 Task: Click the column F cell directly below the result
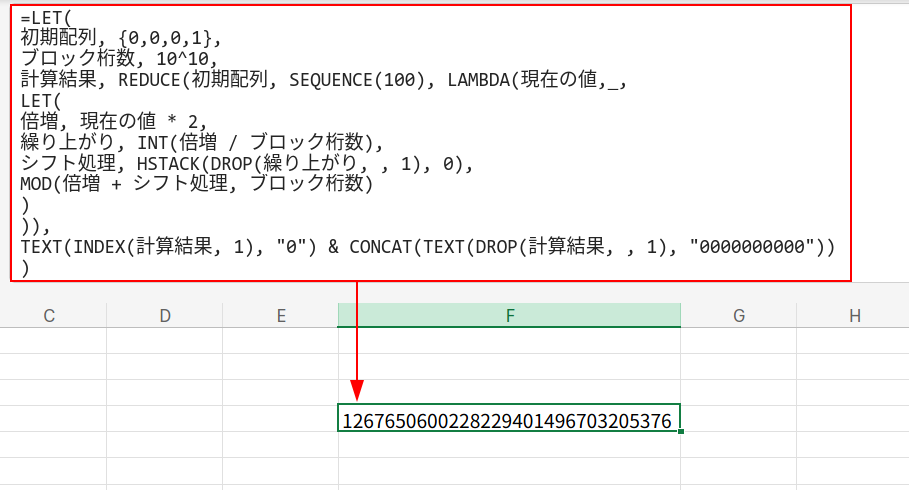pyautogui.click(x=509, y=445)
